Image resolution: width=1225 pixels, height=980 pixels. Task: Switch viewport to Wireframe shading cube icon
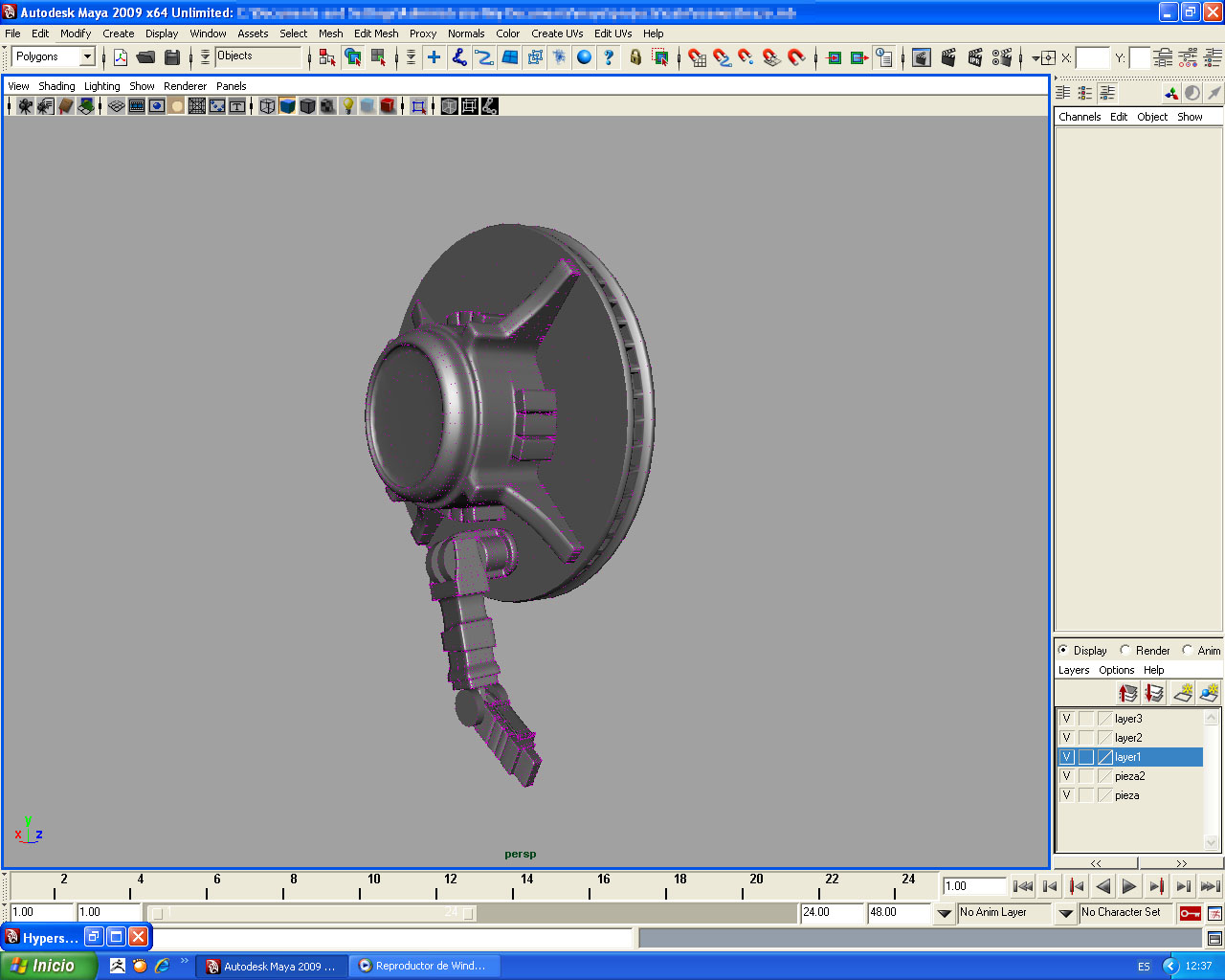(267, 106)
